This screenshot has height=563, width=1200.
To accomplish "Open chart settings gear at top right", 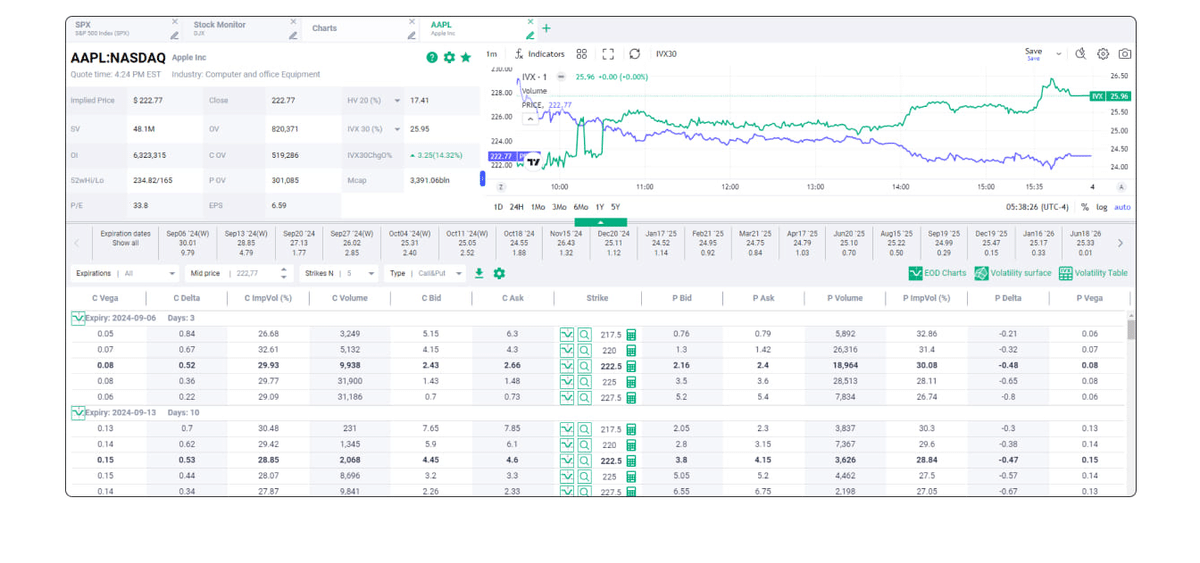I will coord(1103,54).
